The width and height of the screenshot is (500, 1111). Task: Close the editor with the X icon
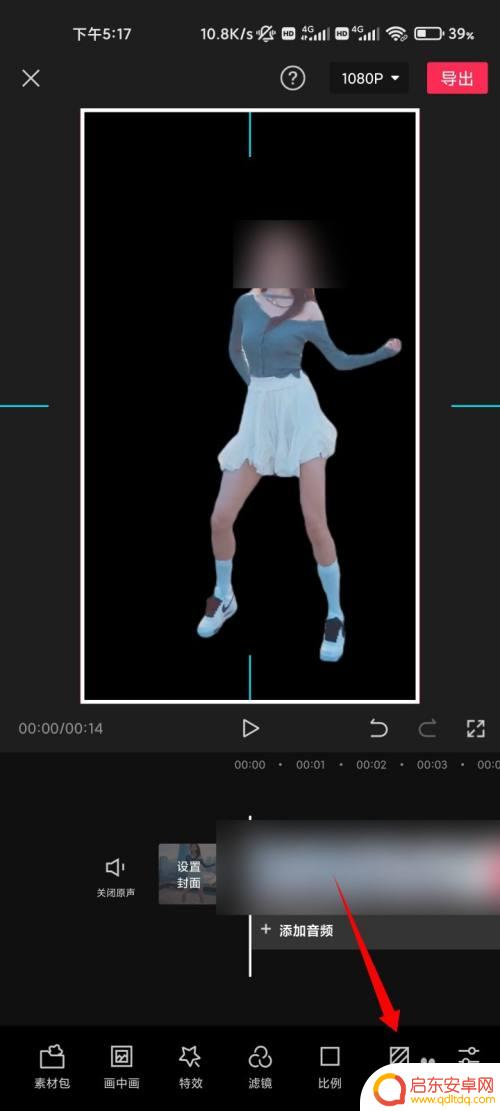click(30, 78)
